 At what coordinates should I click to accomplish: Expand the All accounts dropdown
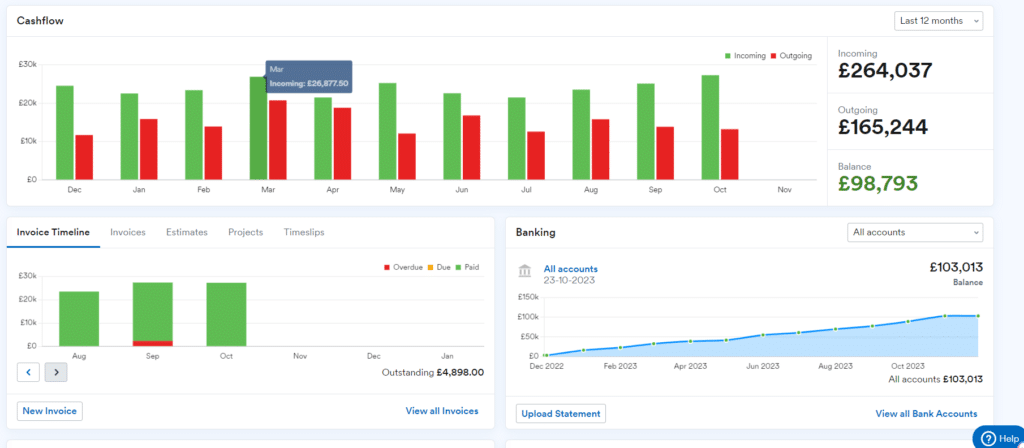pos(914,232)
